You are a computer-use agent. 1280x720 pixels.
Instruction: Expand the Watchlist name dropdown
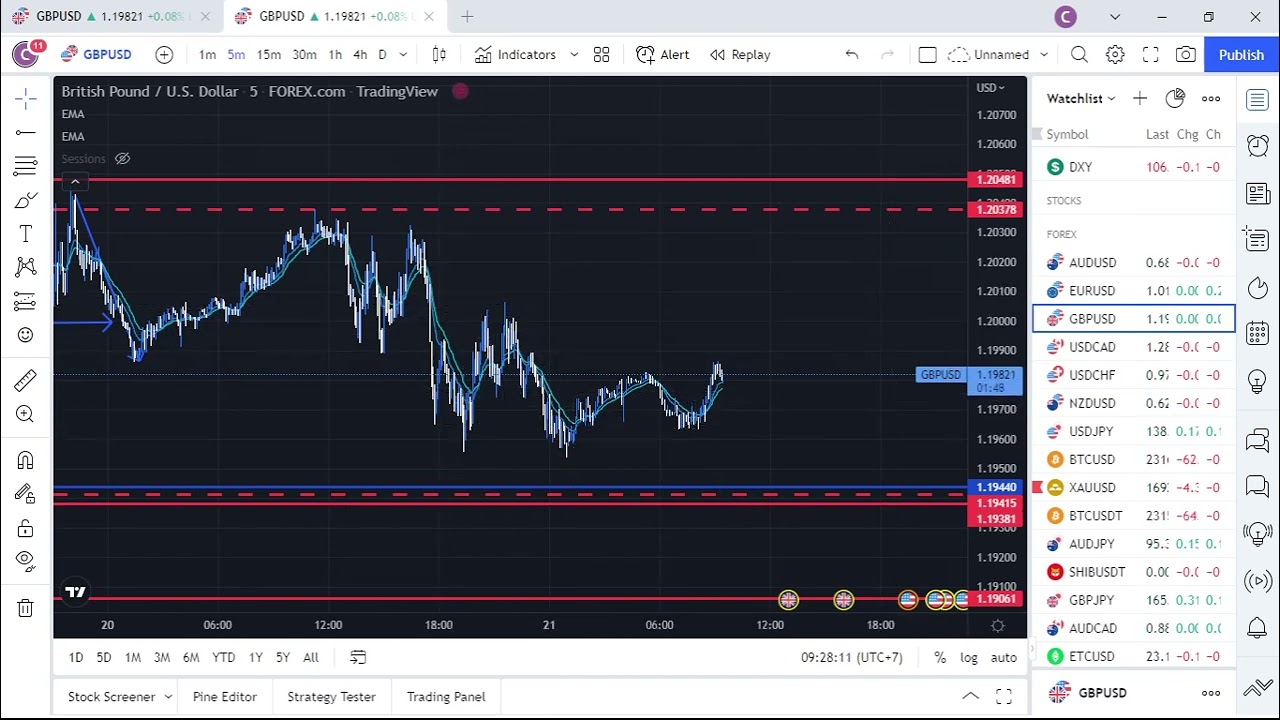pos(1081,98)
